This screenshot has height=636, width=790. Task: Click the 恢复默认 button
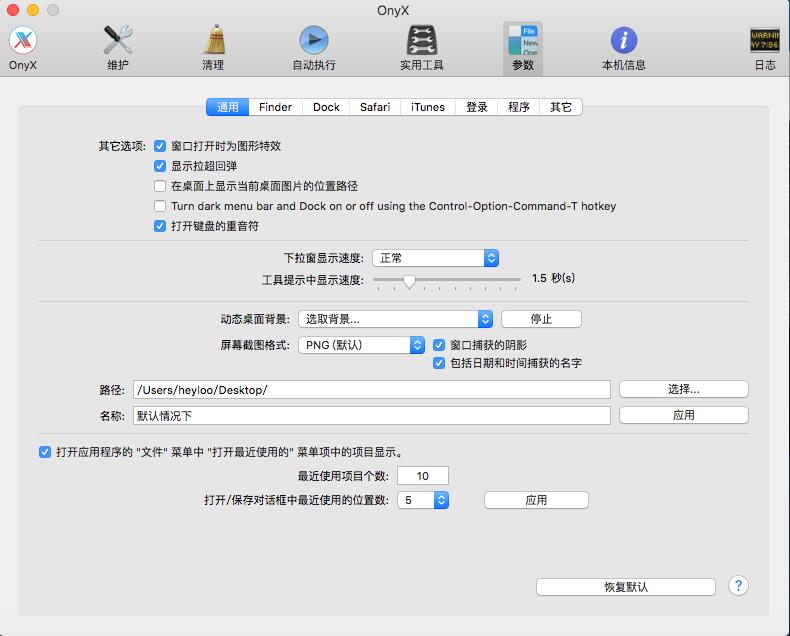pos(626,587)
